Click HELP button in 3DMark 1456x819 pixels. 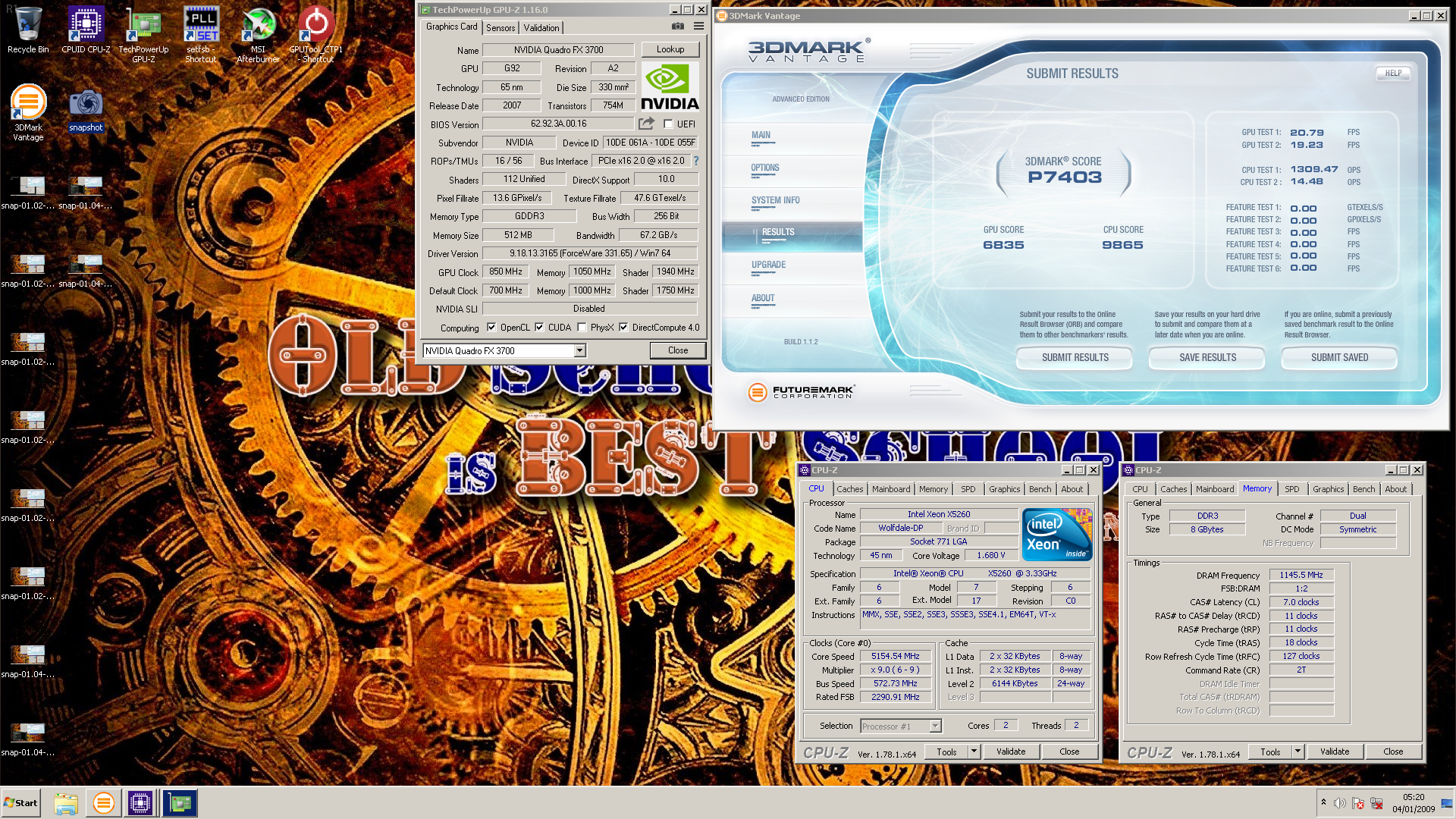(1393, 73)
